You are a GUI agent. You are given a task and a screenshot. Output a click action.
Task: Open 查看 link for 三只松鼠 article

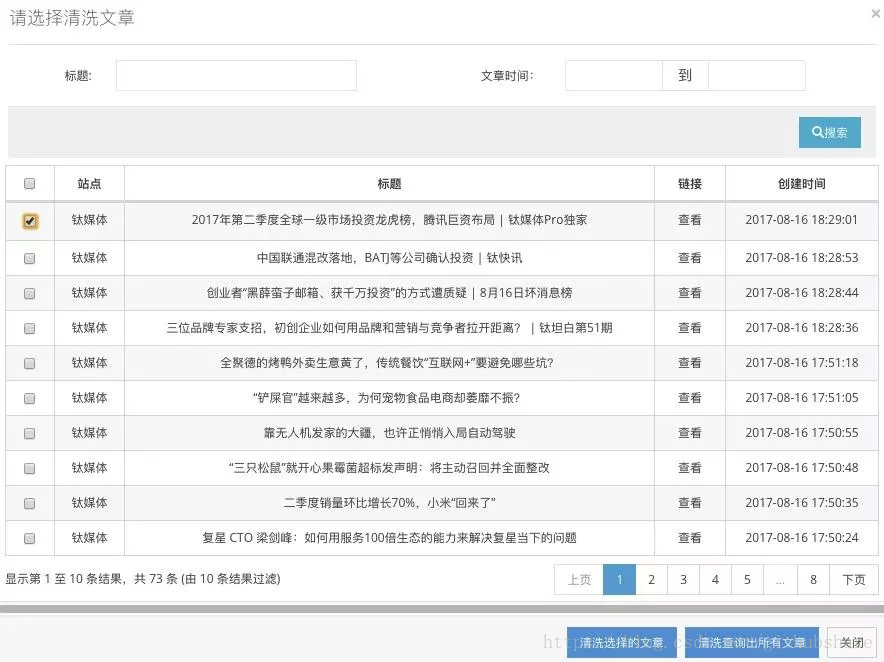(689, 467)
